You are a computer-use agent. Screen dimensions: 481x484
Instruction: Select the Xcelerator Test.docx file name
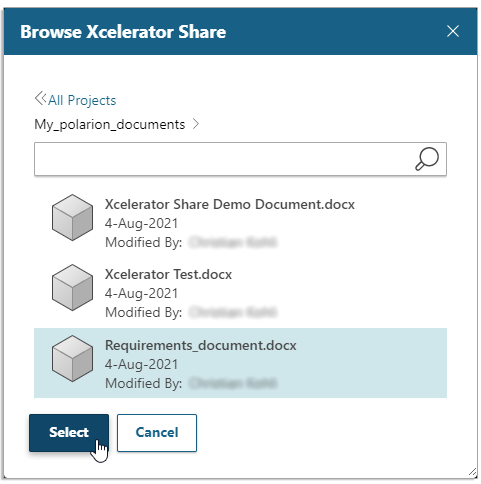pos(168,274)
